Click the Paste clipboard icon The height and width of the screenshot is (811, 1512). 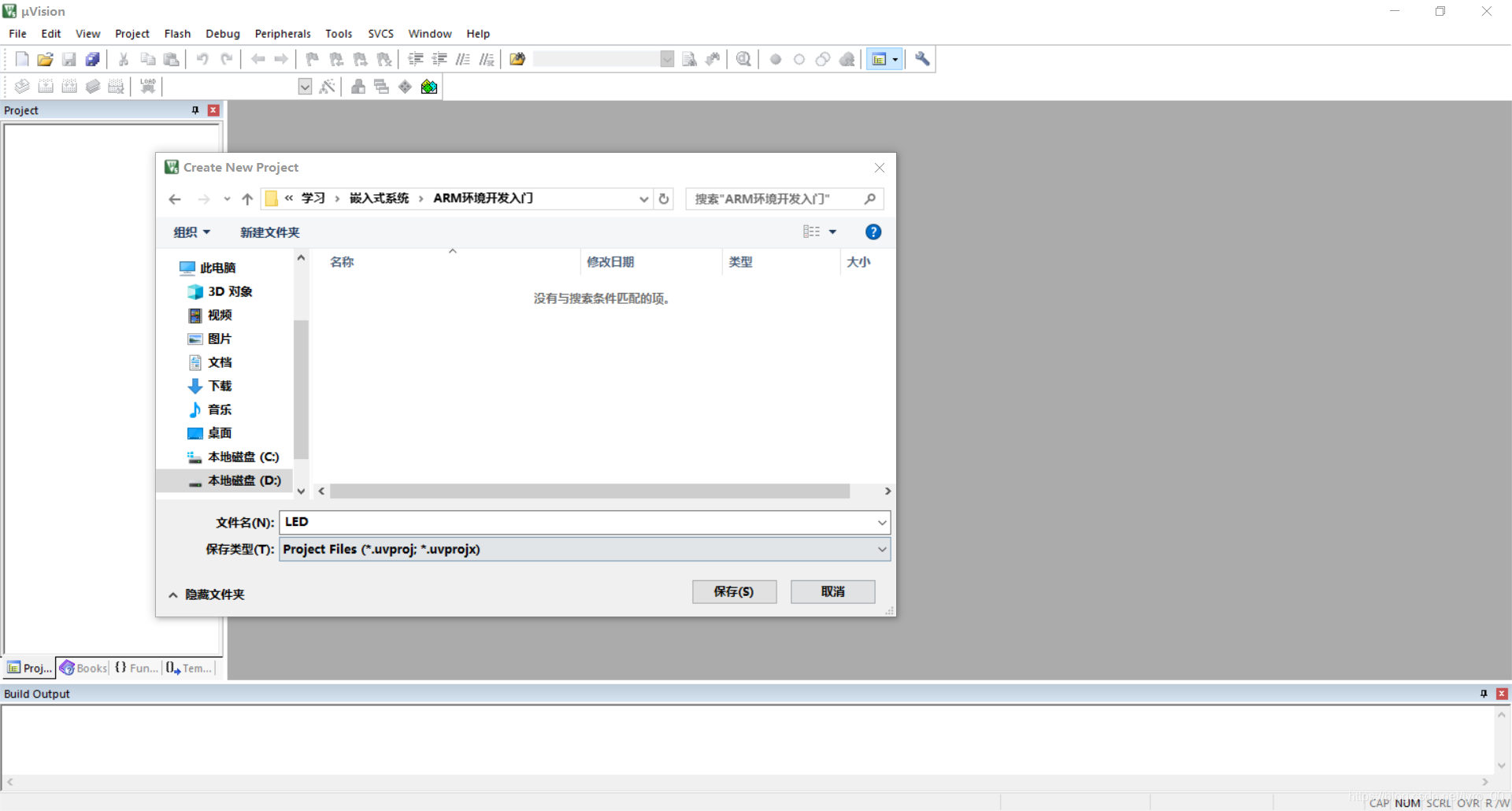pyautogui.click(x=171, y=59)
